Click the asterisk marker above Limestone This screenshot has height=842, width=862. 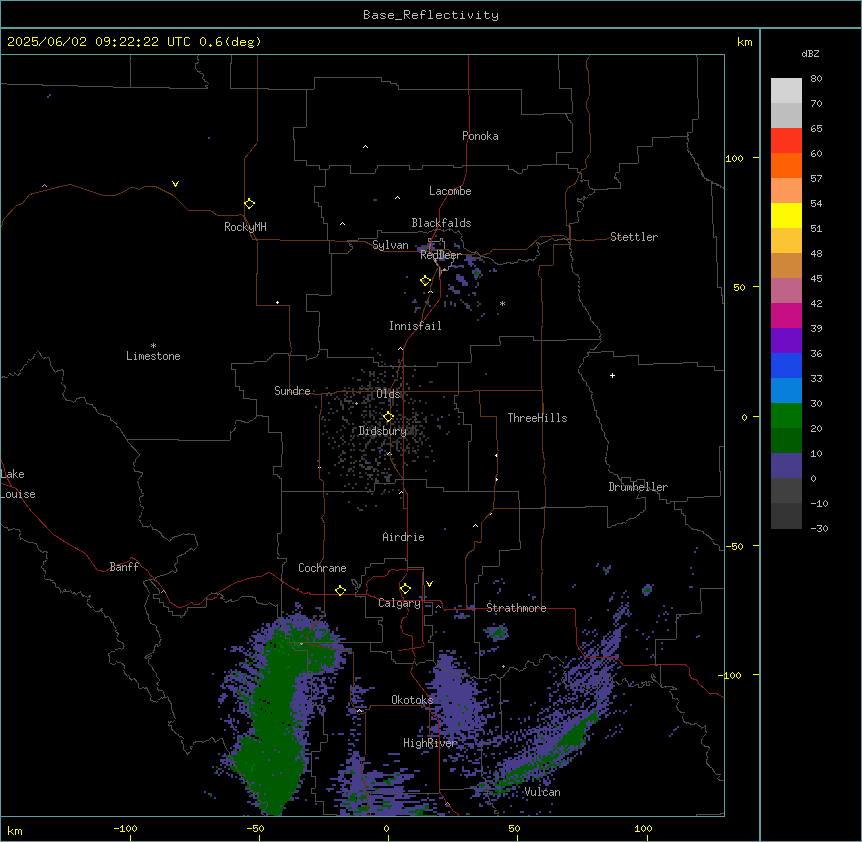click(153, 346)
